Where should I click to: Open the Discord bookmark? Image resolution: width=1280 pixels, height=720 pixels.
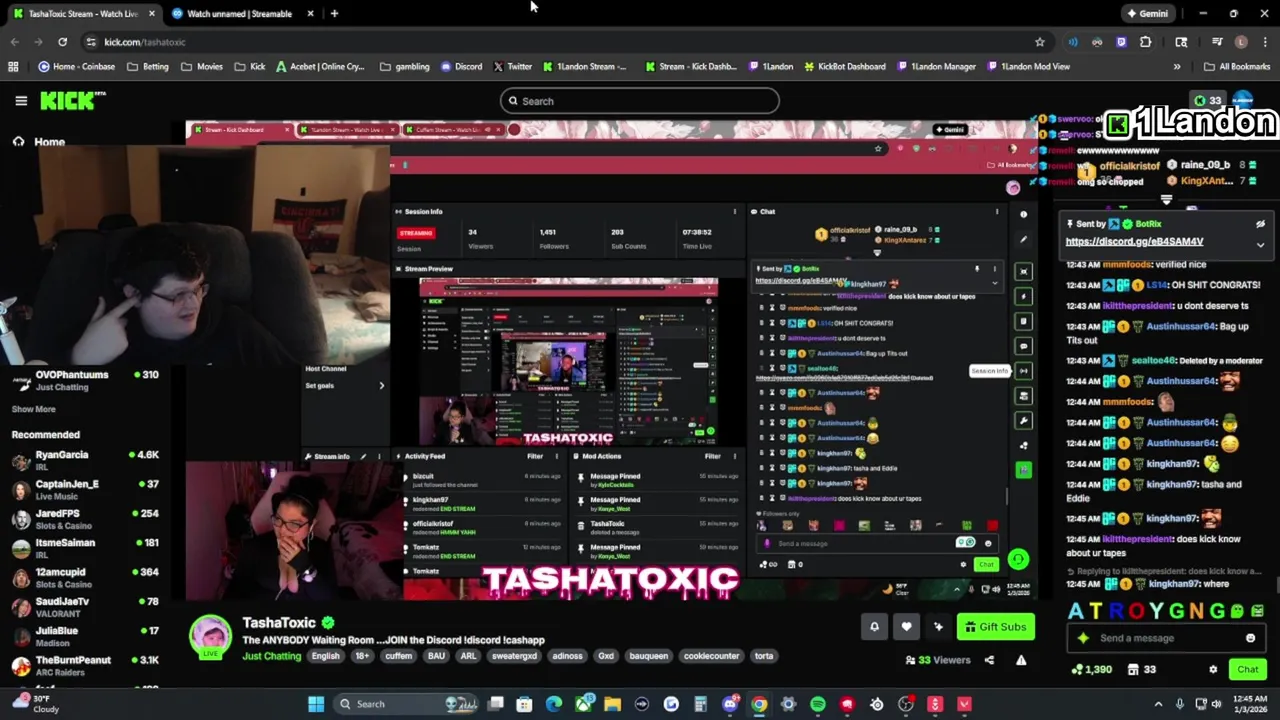[460, 67]
